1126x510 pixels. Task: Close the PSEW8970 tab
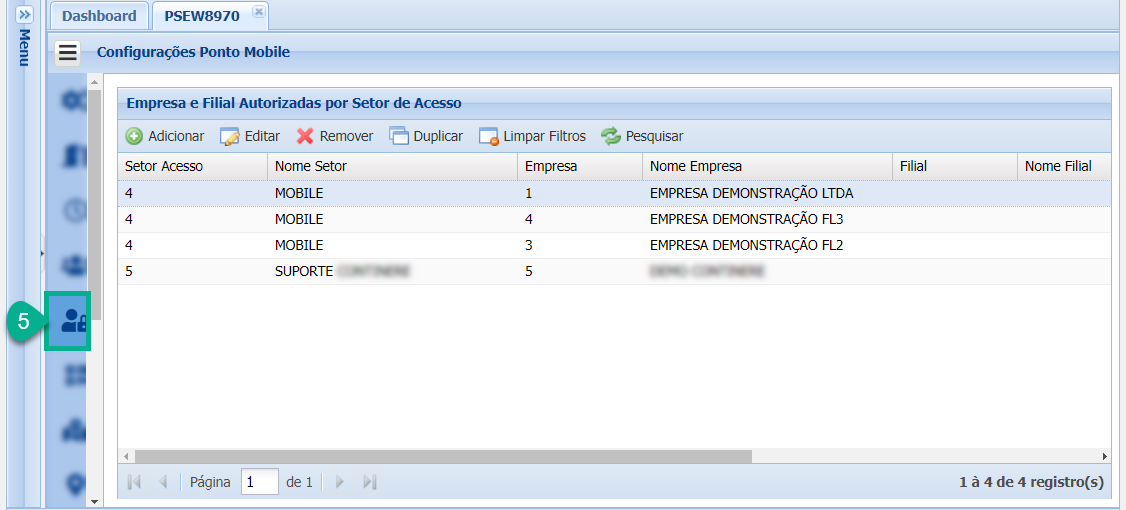click(258, 12)
